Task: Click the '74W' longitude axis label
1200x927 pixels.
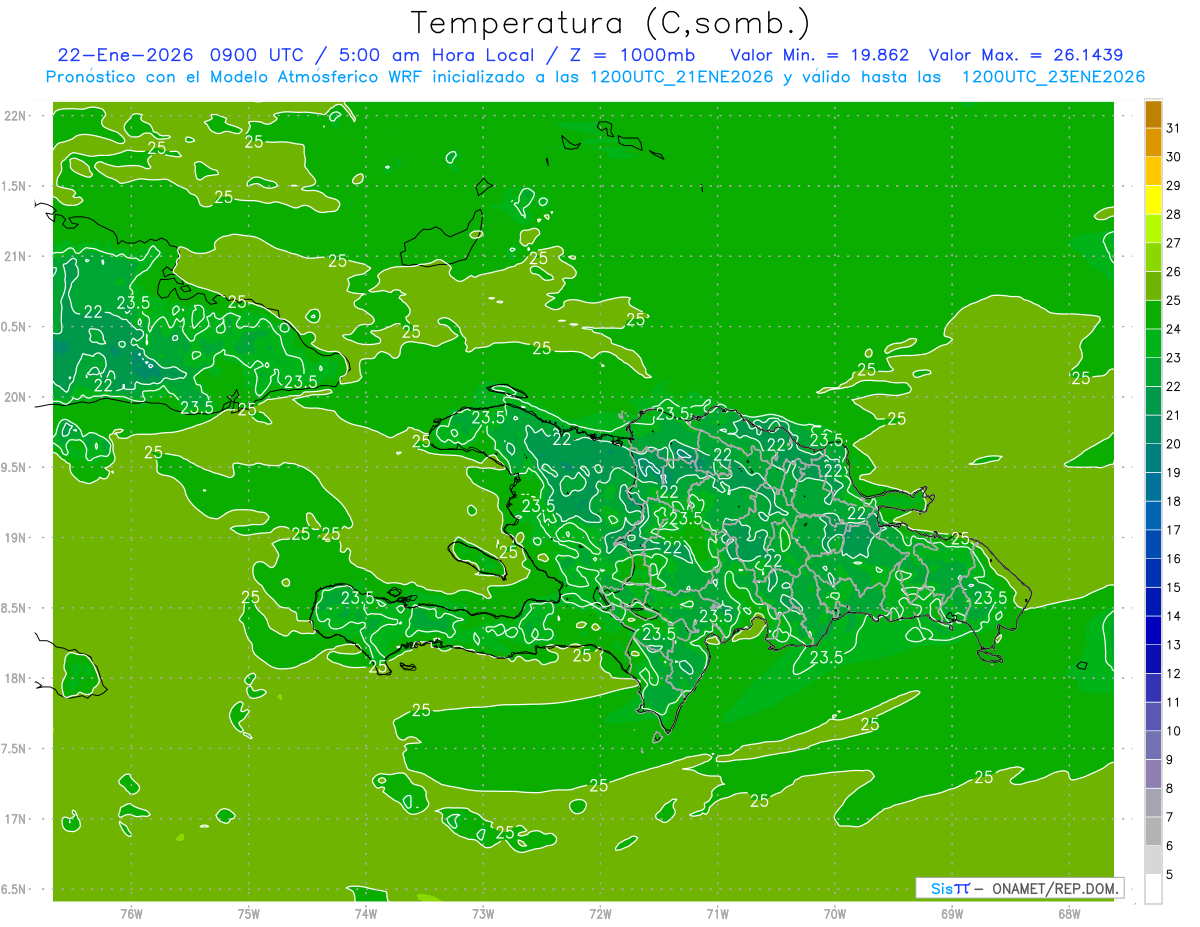Action: [366, 913]
